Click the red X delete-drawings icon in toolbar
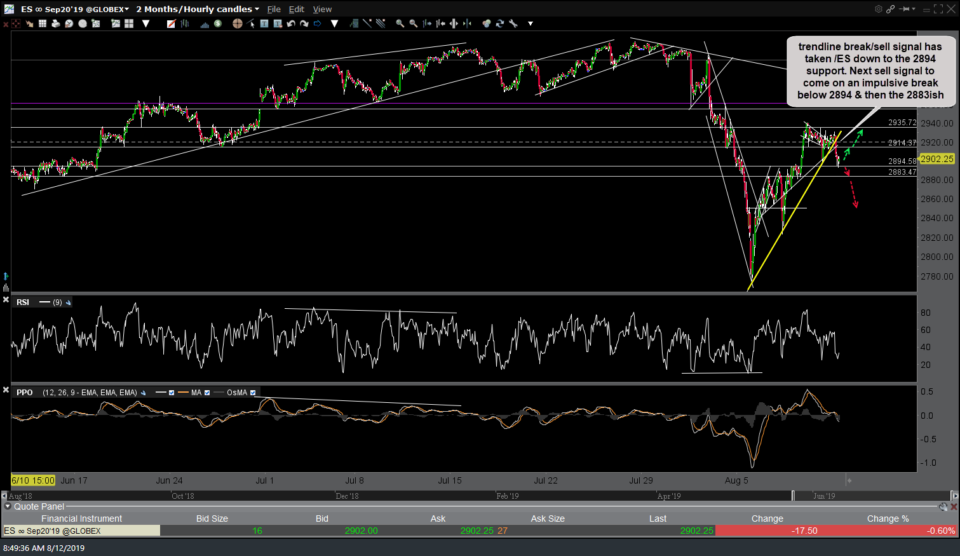This screenshot has height=556, width=960. (6, 24)
